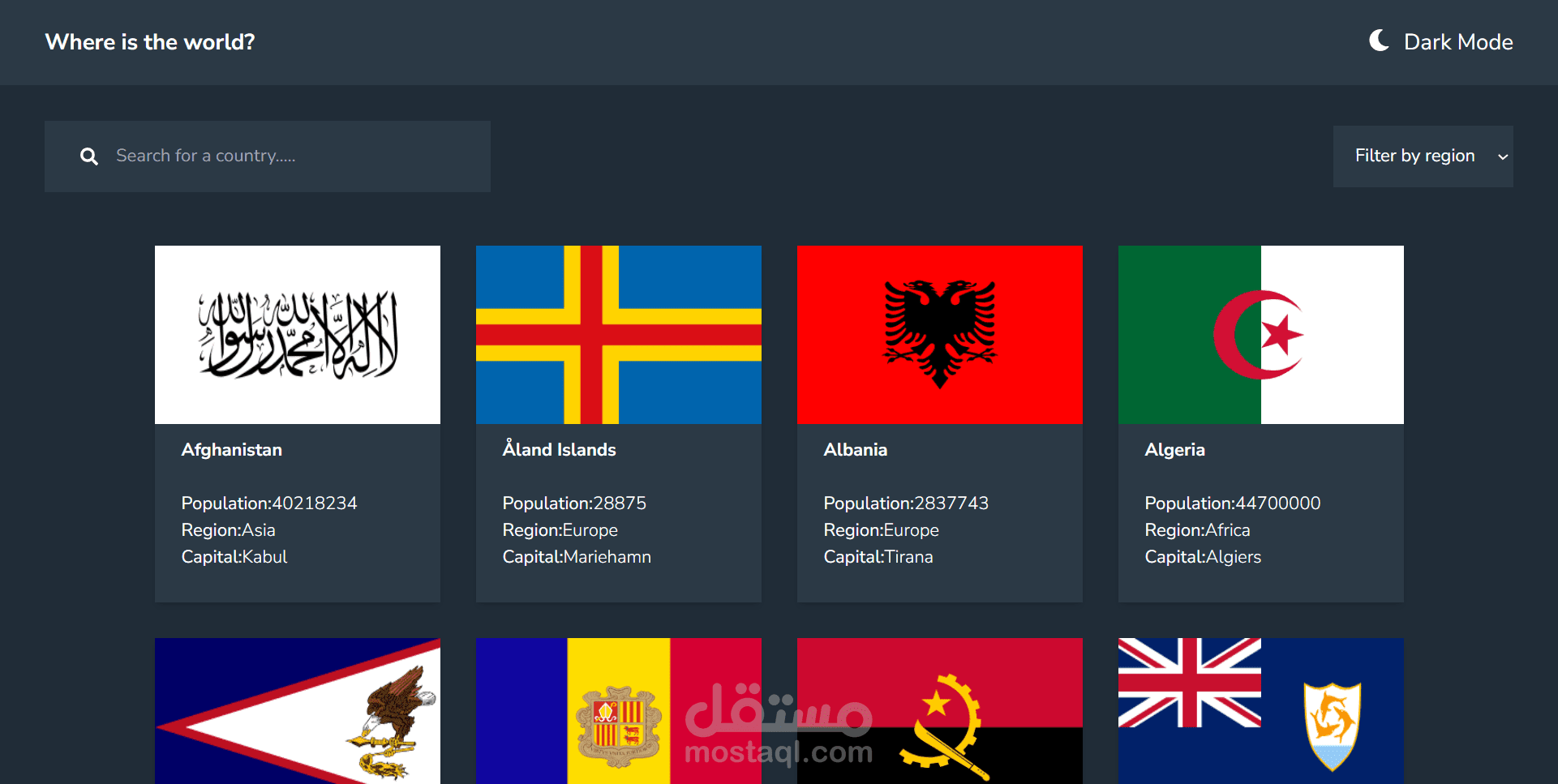
Task: Open the Albania flag image
Action: [x=940, y=335]
